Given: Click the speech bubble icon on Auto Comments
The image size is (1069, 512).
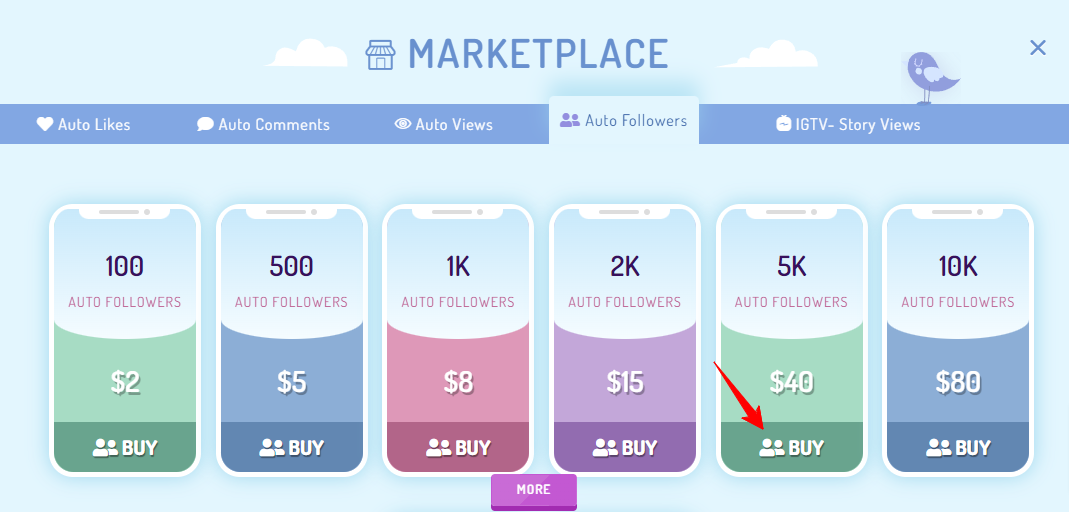Looking at the screenshot, I should 205,124.
